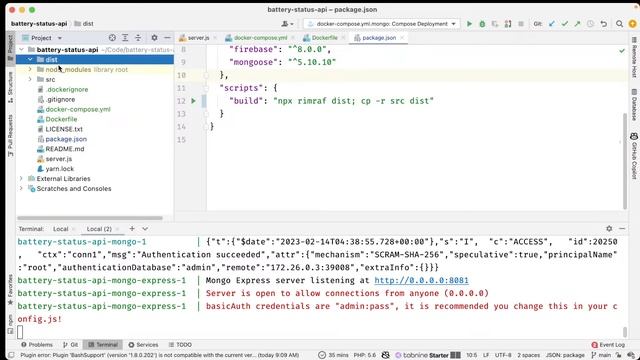This screenshot has width=640, height=360.
Task: Expand node_modules folder
Action: click(30, 69)
